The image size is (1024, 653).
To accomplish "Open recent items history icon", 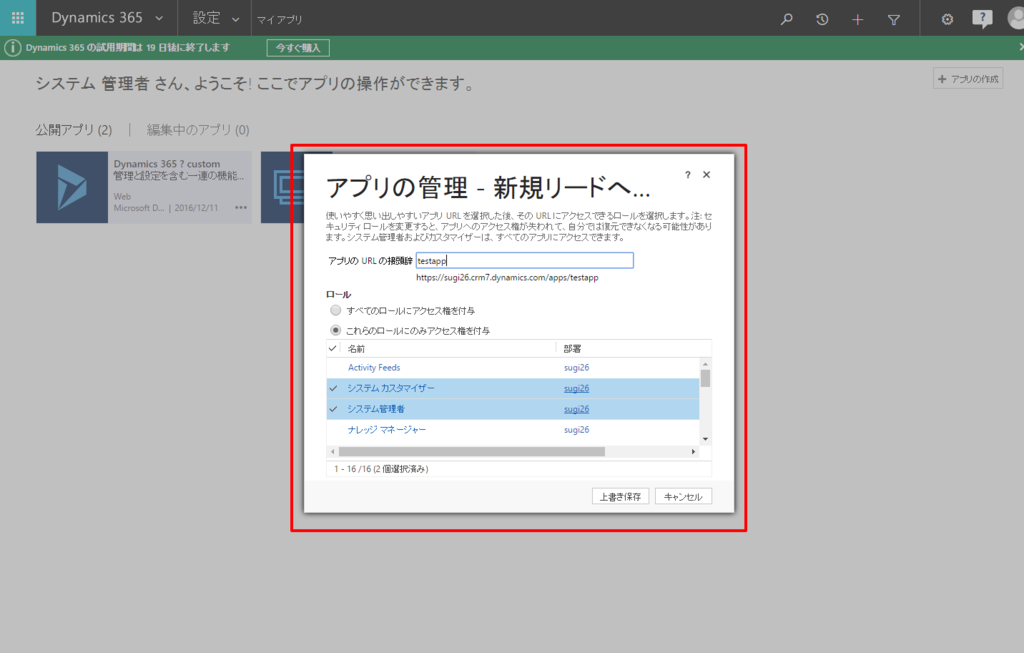I will pos(822,20).
